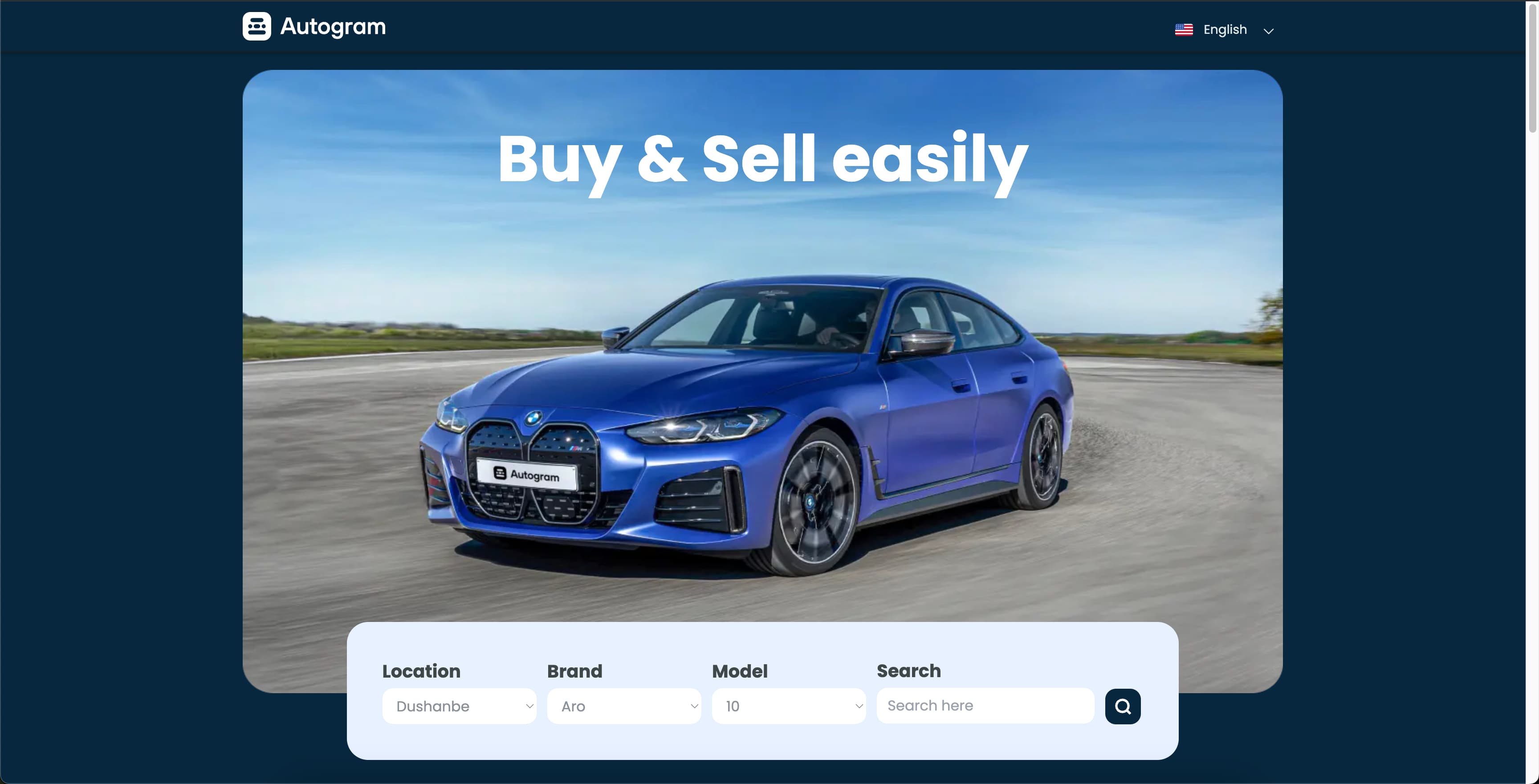The image size is (1539, 784).
Task: Open the Brand dropdown showing Aro
Action: [624, 707]
